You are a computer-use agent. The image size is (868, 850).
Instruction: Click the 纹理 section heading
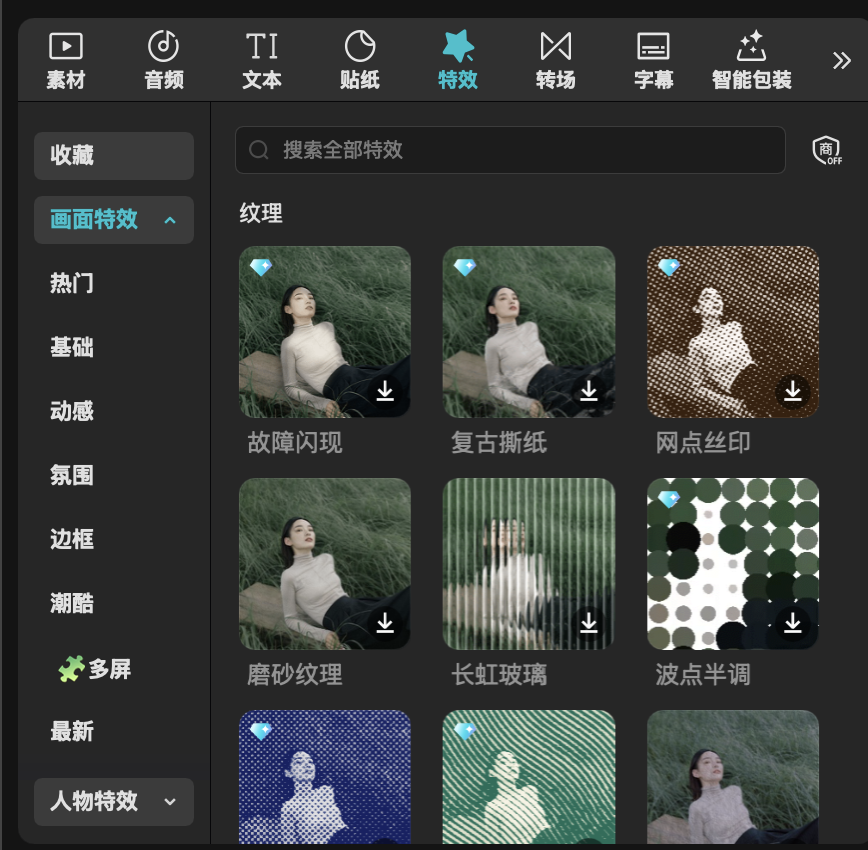[261, 213]
